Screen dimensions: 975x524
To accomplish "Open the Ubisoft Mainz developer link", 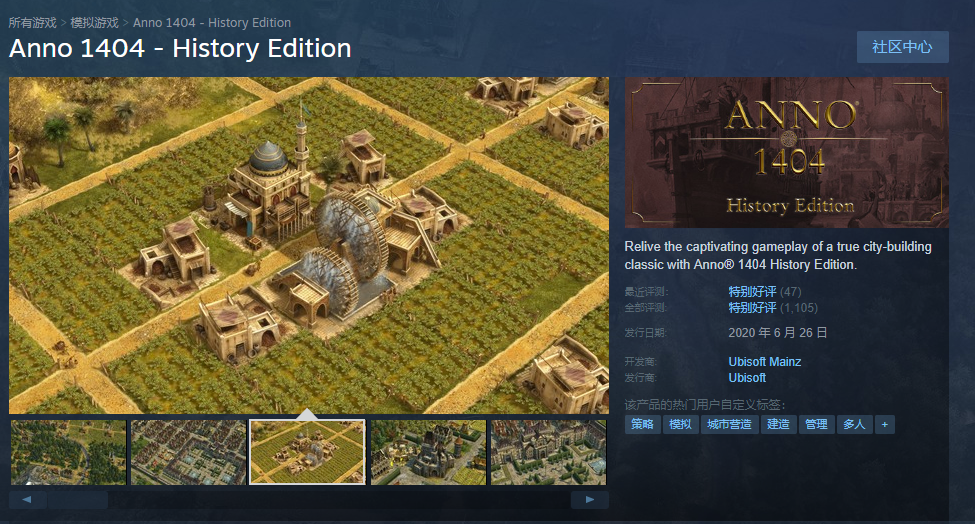I will [x=764, y=362].
